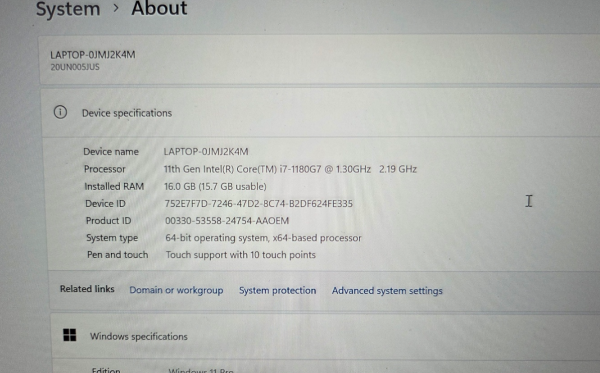Click the About breadcrumb title
Image resolution: width=600 pixels, height=373 pixels.
tap(159, 8)
